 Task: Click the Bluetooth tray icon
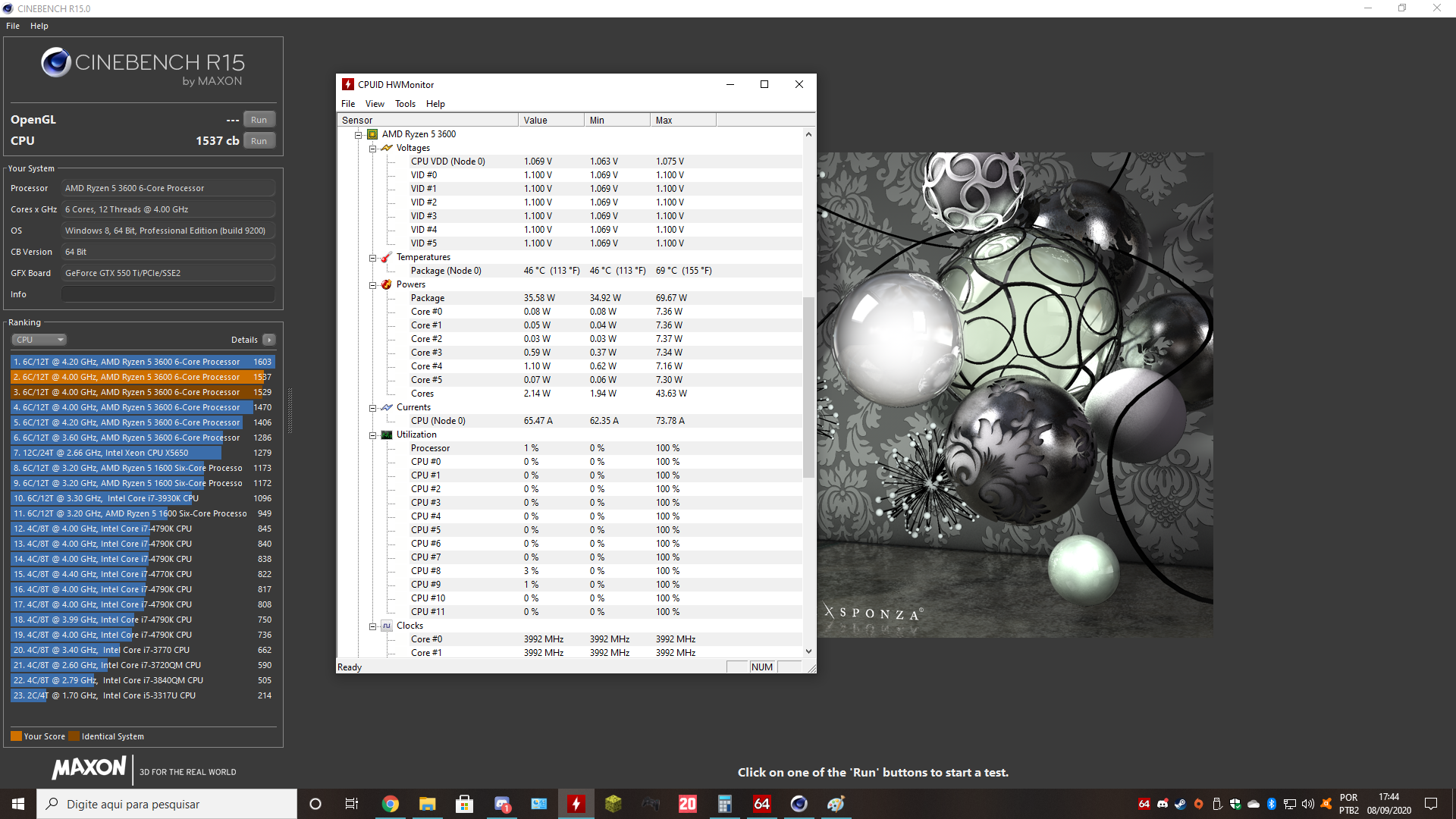(x=1272, y=804)
